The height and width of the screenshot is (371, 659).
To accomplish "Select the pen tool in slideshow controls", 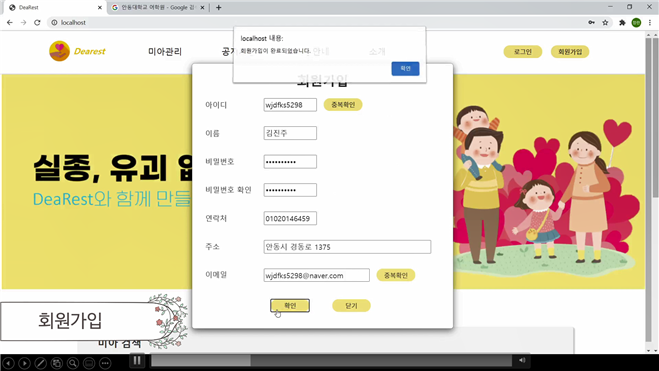I will coord(40,363).
